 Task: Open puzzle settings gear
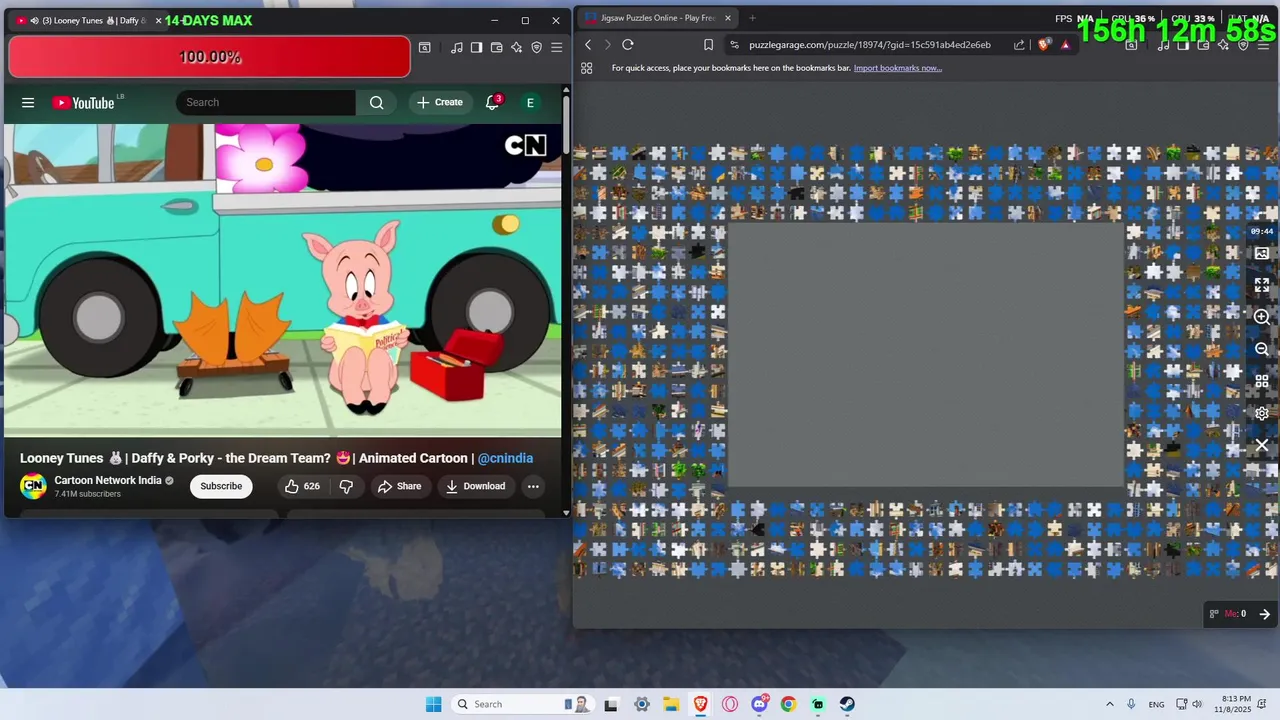[1262, 413]
